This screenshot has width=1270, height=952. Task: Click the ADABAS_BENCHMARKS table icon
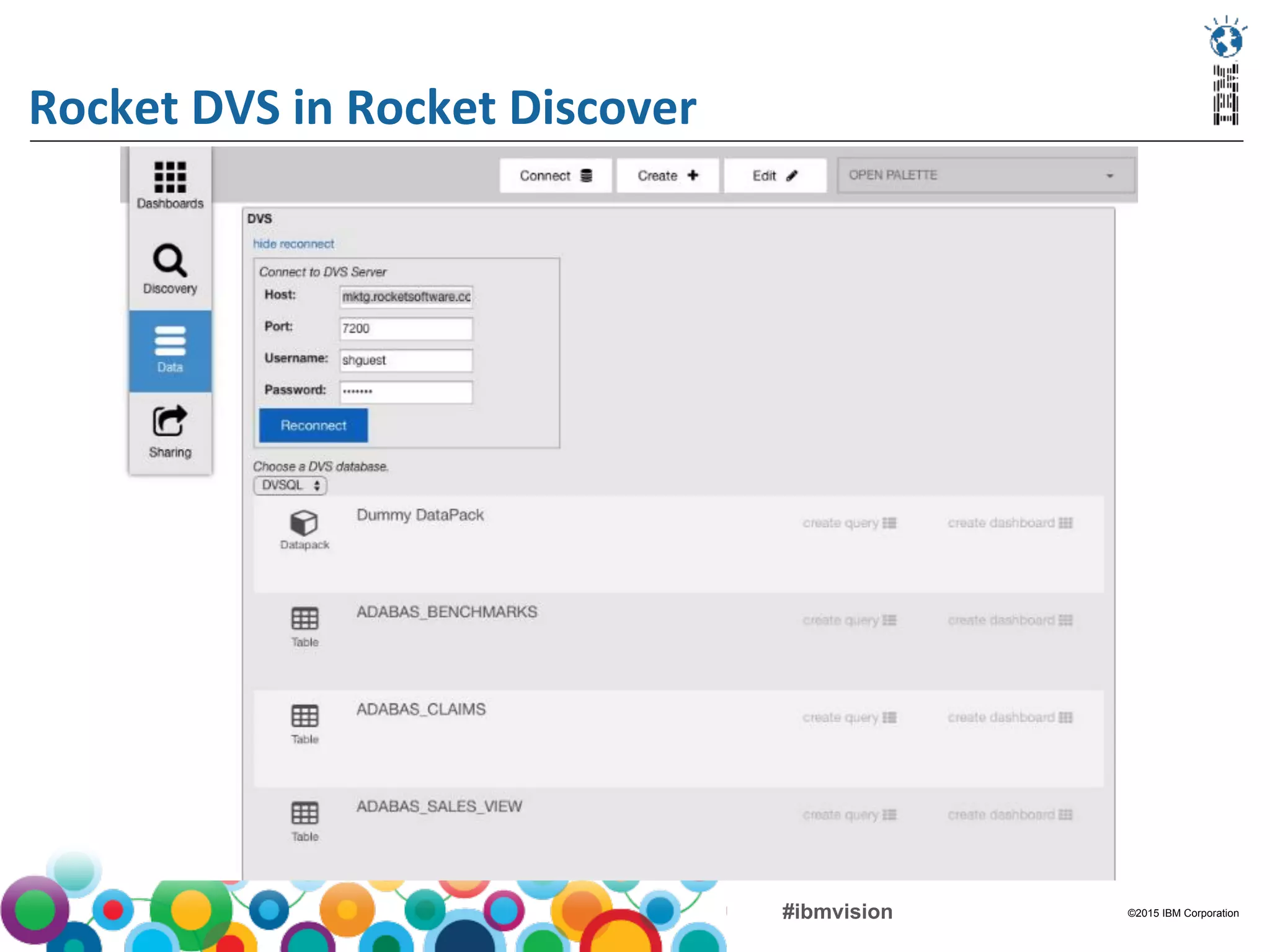tap(304, 618)
